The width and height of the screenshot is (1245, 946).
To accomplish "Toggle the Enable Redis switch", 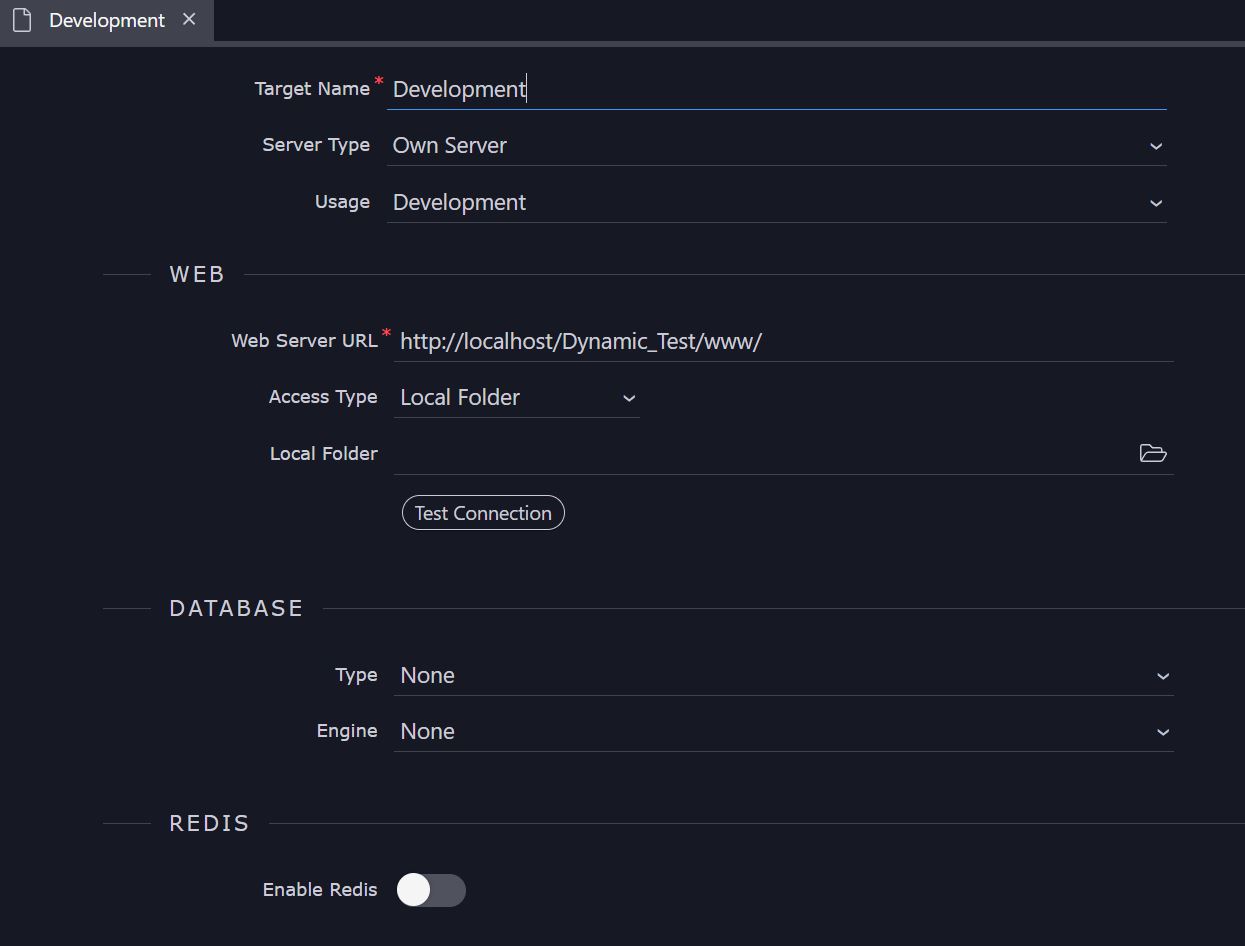I will tap(431, 890).
